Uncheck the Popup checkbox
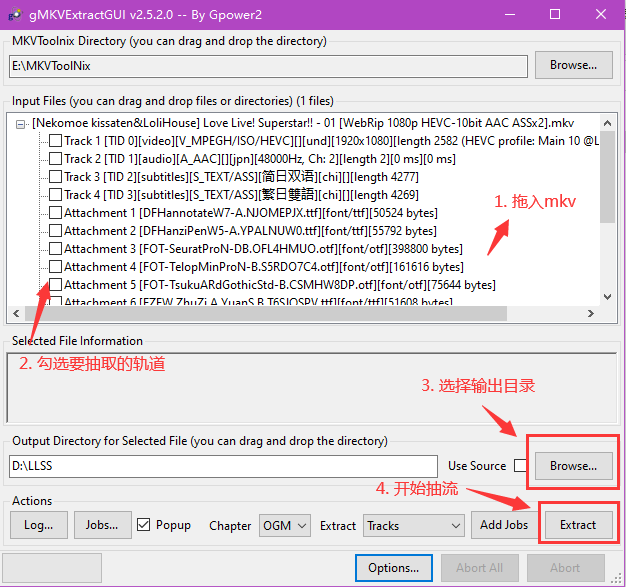The image size is (626, 587). pos(144,525)
